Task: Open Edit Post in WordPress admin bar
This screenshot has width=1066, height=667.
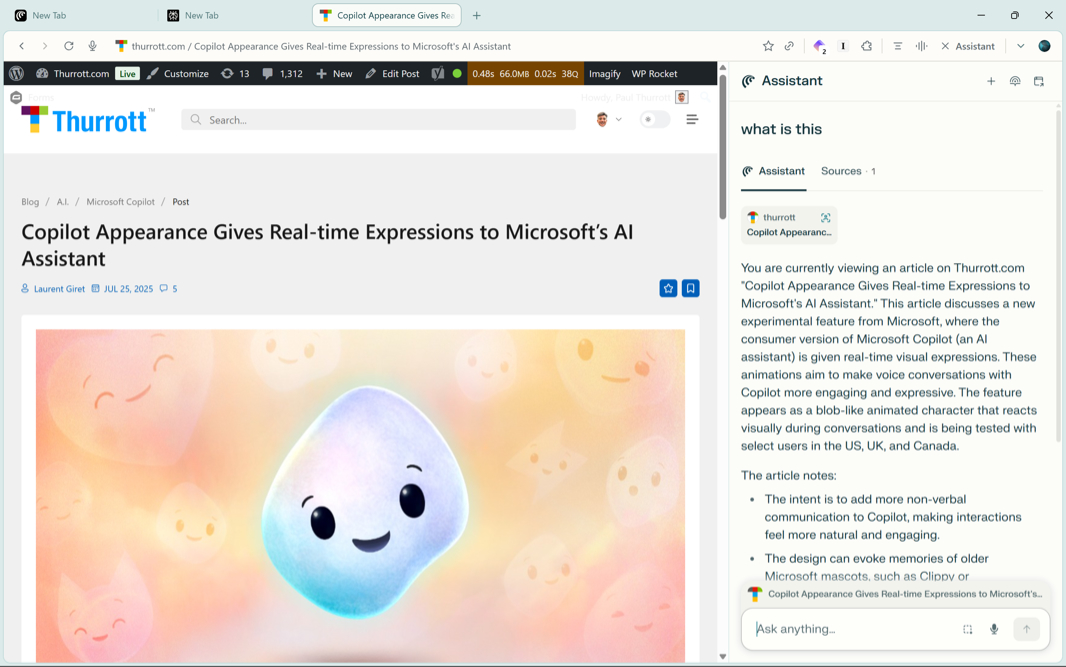Action: click(392, 73)
